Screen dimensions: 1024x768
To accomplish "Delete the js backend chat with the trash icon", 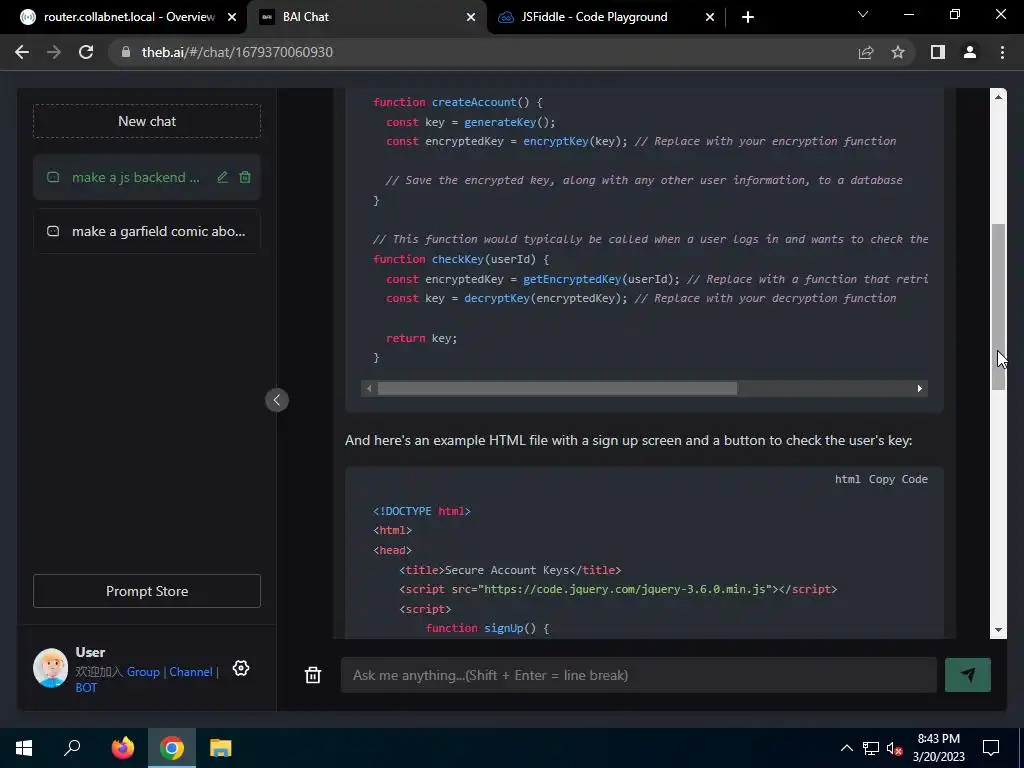I will pyautogui.click(x=245, y=177).
